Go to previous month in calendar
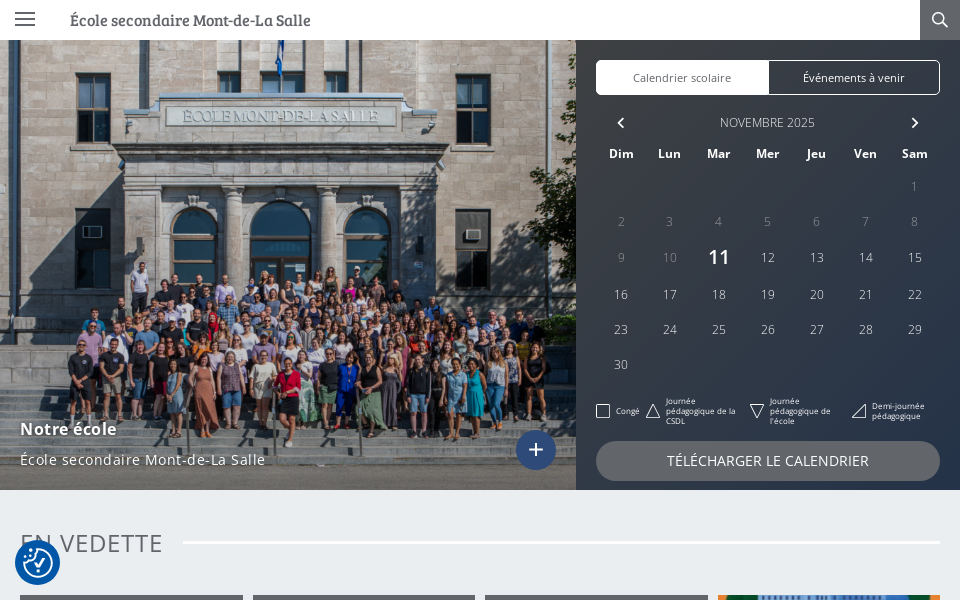Image resolution: width=960 pixels, height=600 pixels. tap(621, 123)
